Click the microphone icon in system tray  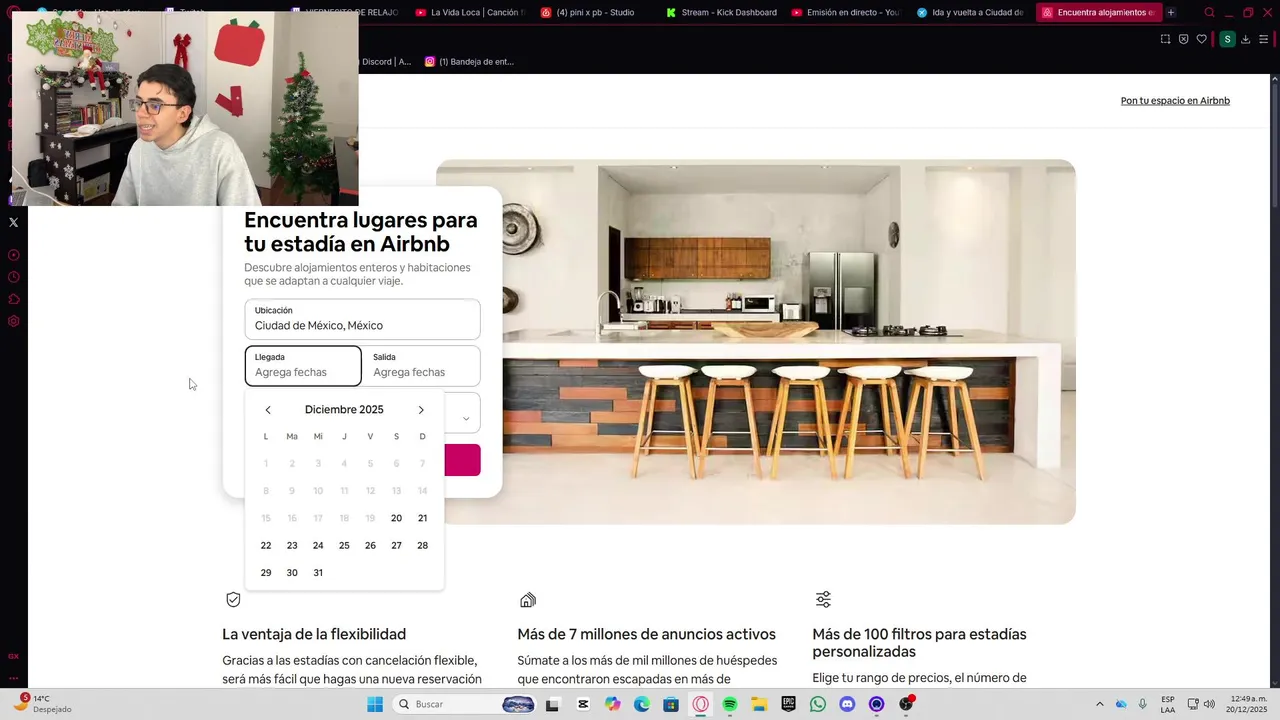pos(1143,704)
